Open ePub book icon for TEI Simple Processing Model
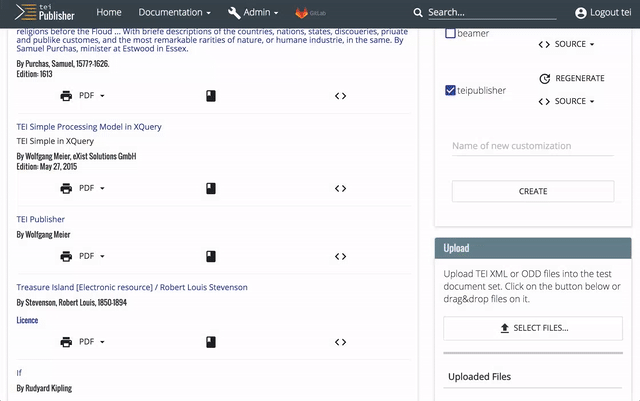Screen dimensions: 640x401 [211, 189]
